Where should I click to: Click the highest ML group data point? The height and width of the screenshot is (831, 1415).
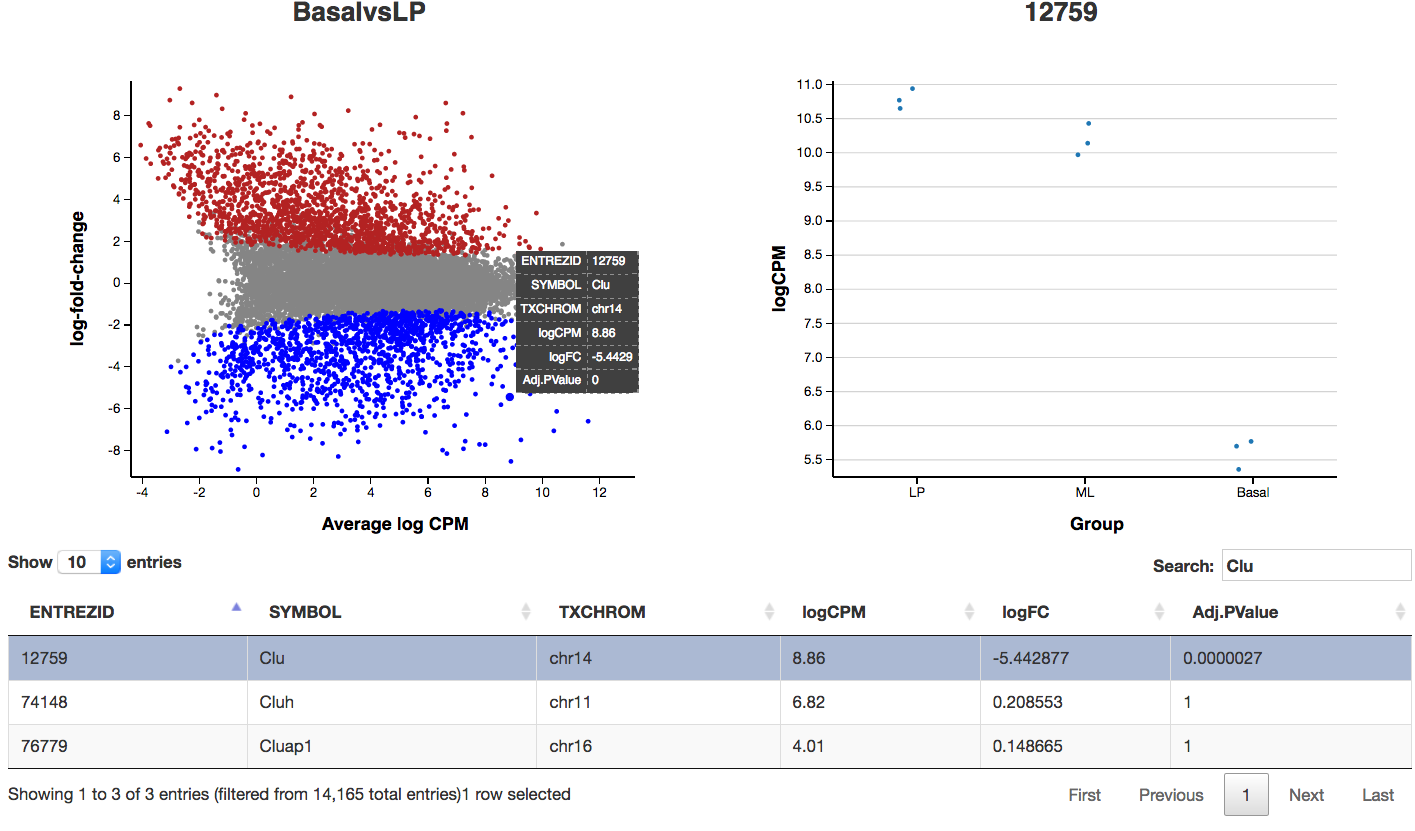tap(1088, 124)
